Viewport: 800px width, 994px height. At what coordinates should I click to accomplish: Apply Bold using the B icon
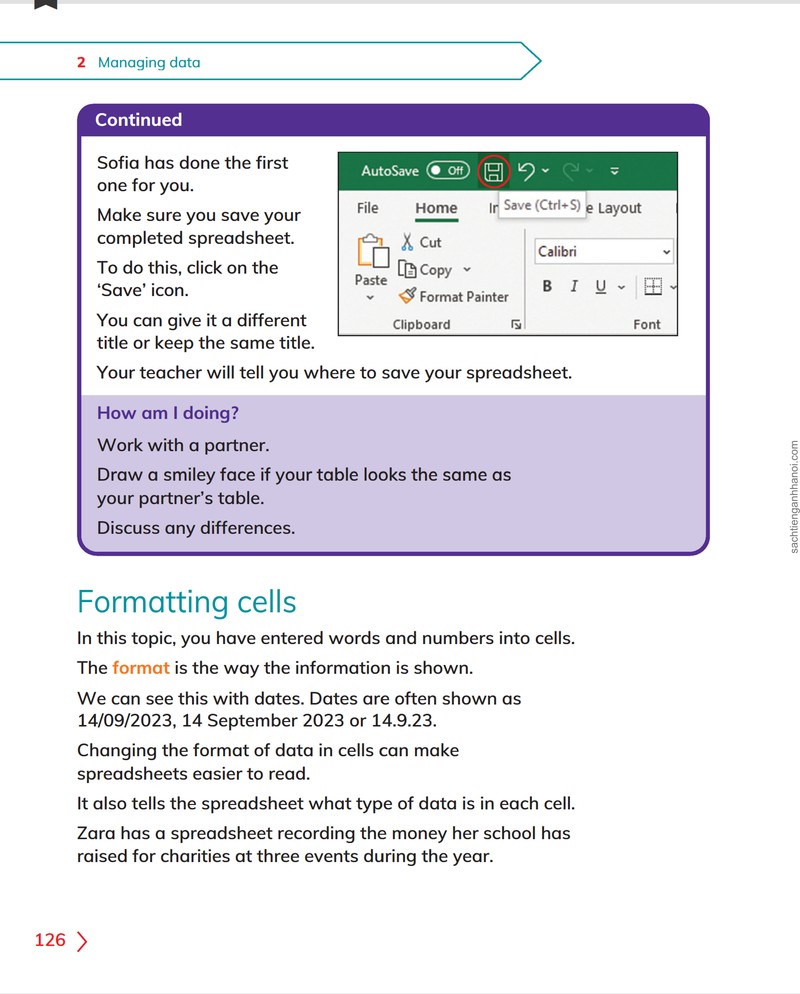pyautogui.click(x=547, y=287)
